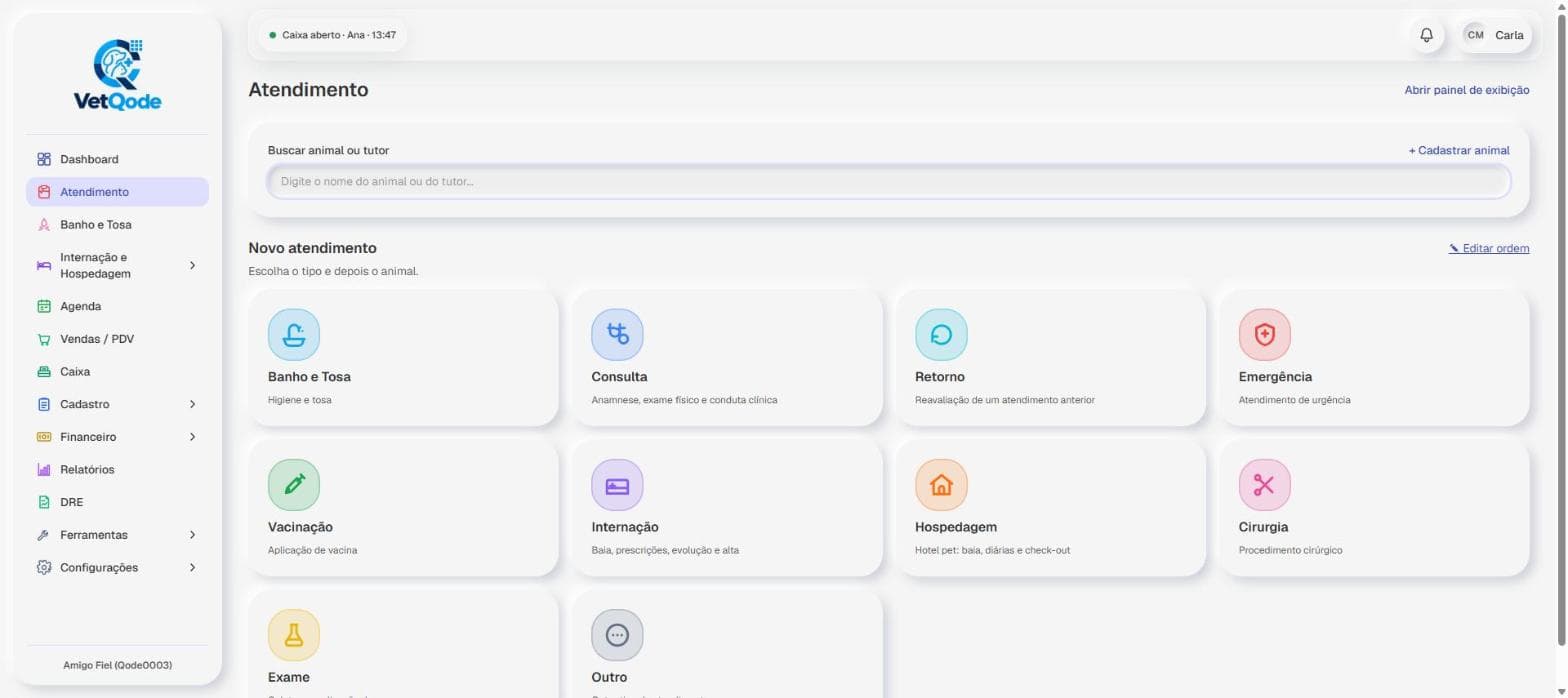Click Baia, prescrições, evolução e alta text
The image size is (1568, 698).
click(x=665, y=550)
